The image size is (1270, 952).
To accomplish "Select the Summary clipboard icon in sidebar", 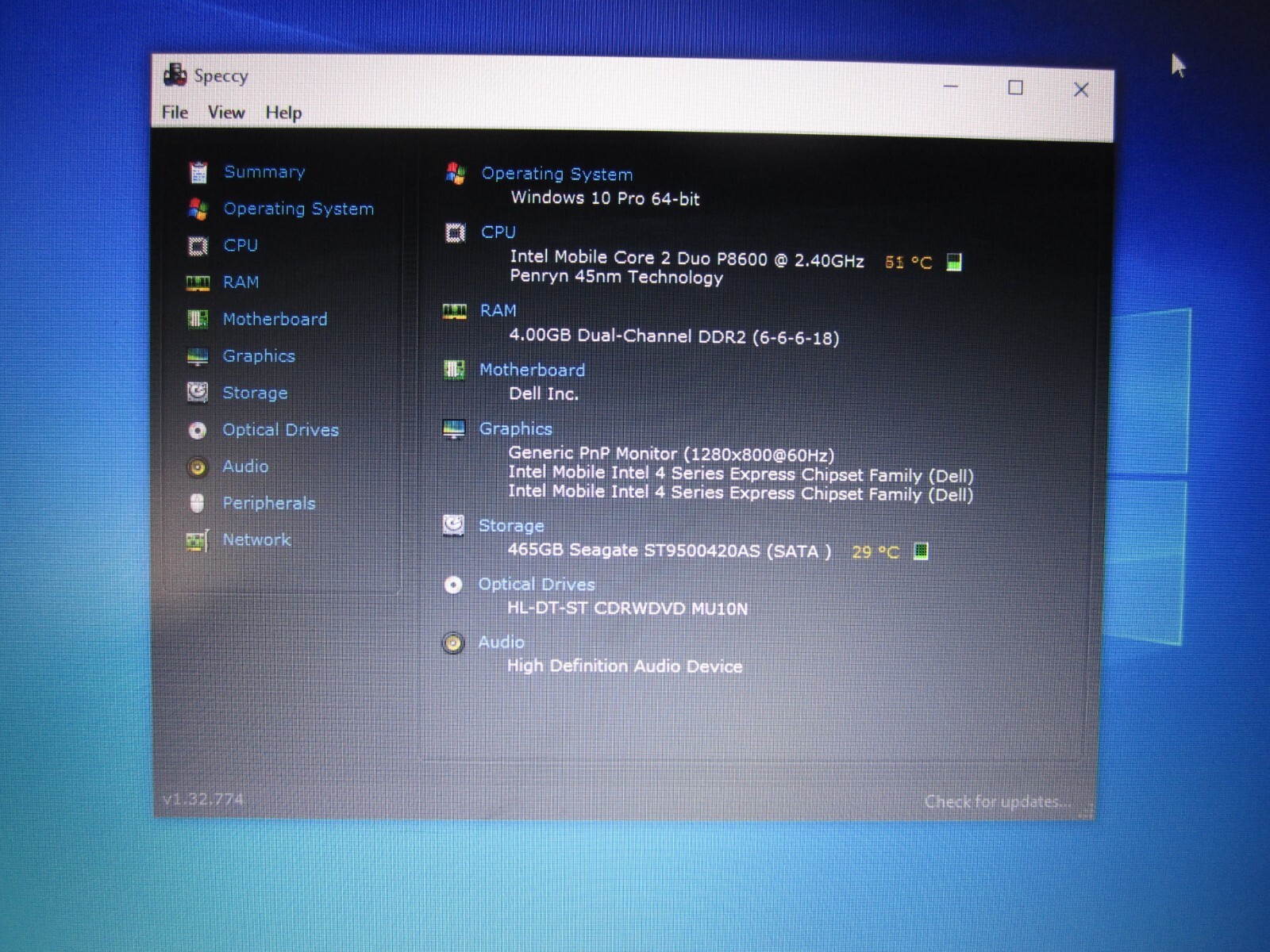I will click(x=198, y=172).
